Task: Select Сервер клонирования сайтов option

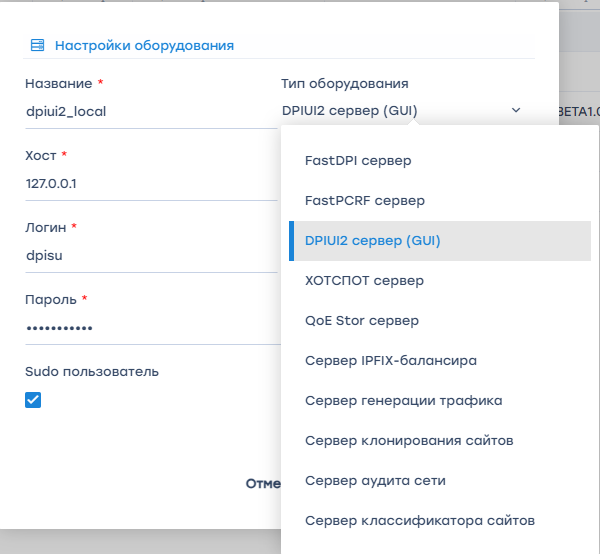Action: tap(409, 440)
